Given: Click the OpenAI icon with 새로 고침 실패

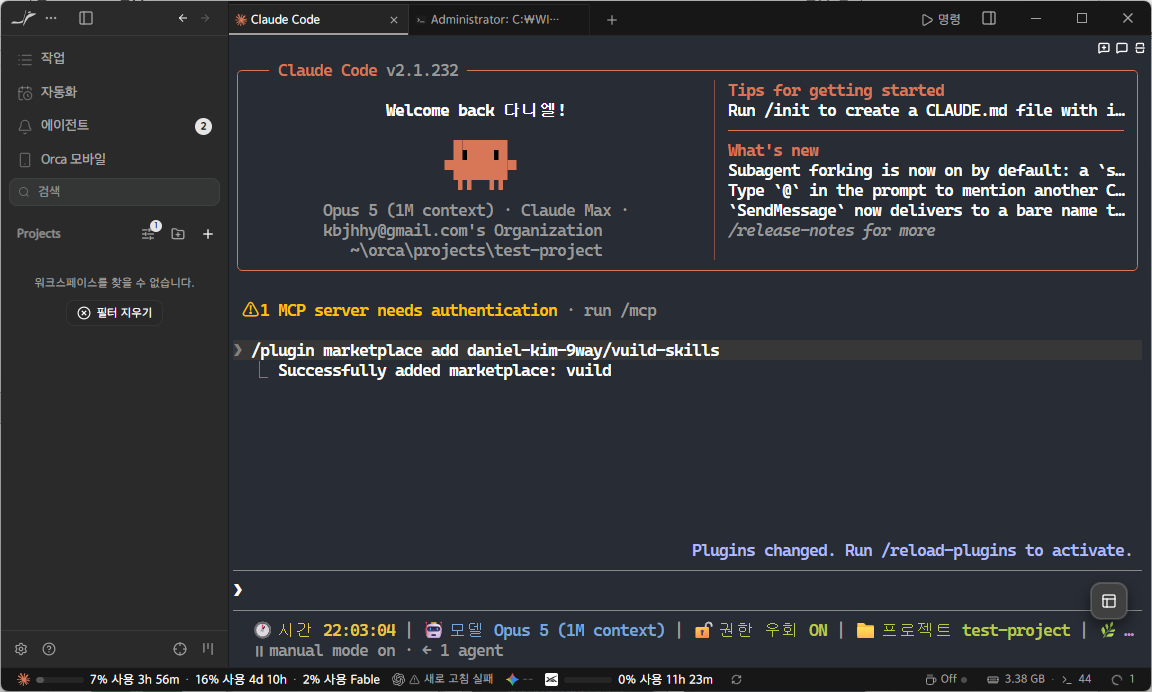Looking at the screenshot, I should pos(398,680).
